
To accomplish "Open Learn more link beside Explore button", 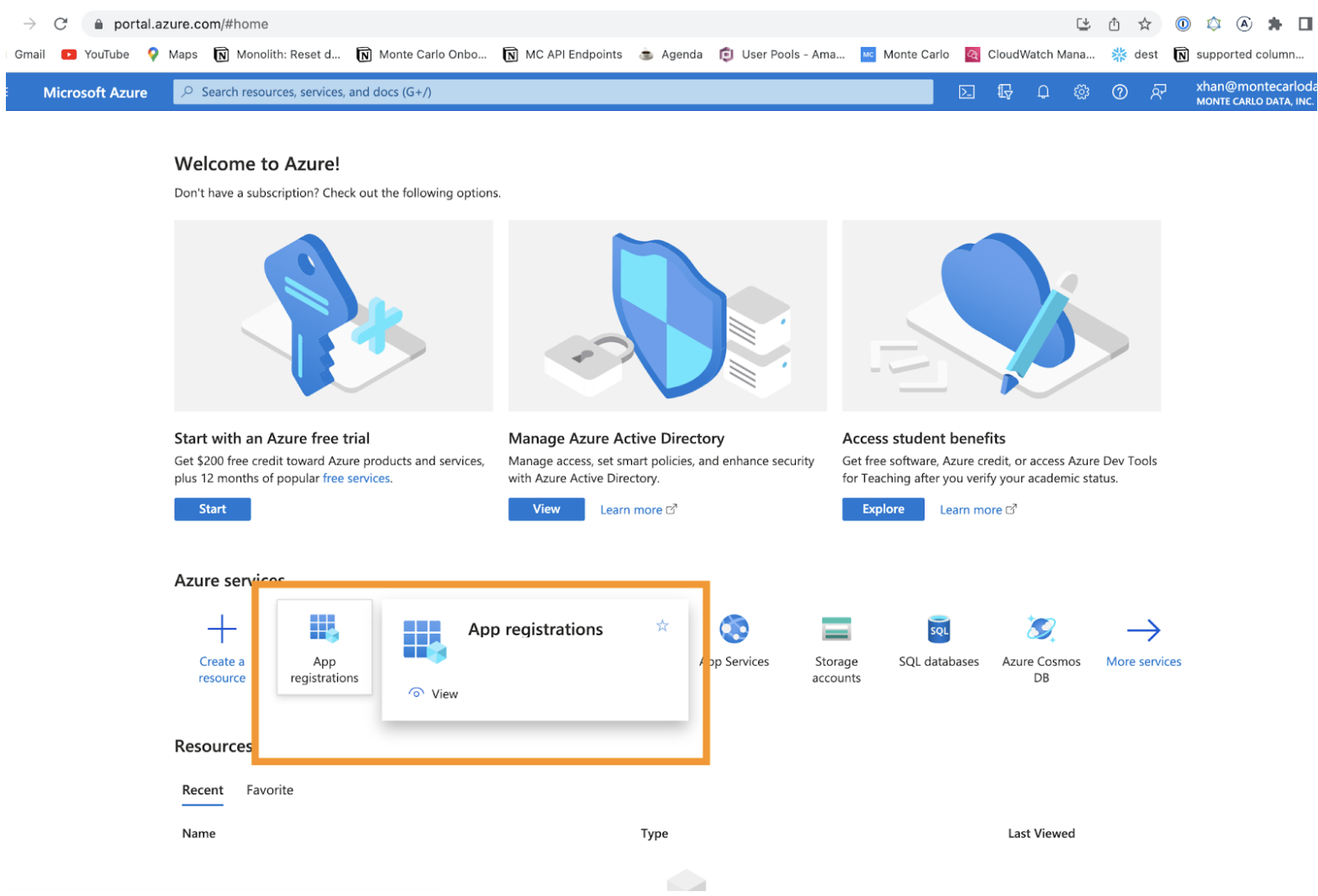I will pyautogui.click(x=978, y=510).
